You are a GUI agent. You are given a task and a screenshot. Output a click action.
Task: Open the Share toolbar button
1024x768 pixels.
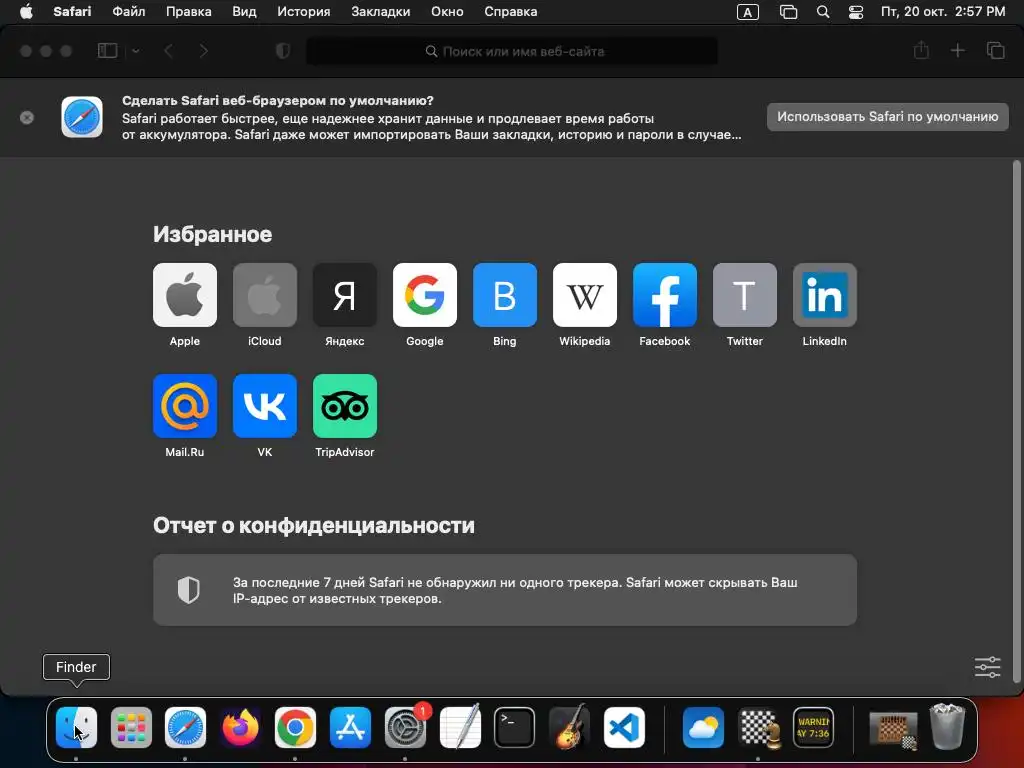(921, 50)
